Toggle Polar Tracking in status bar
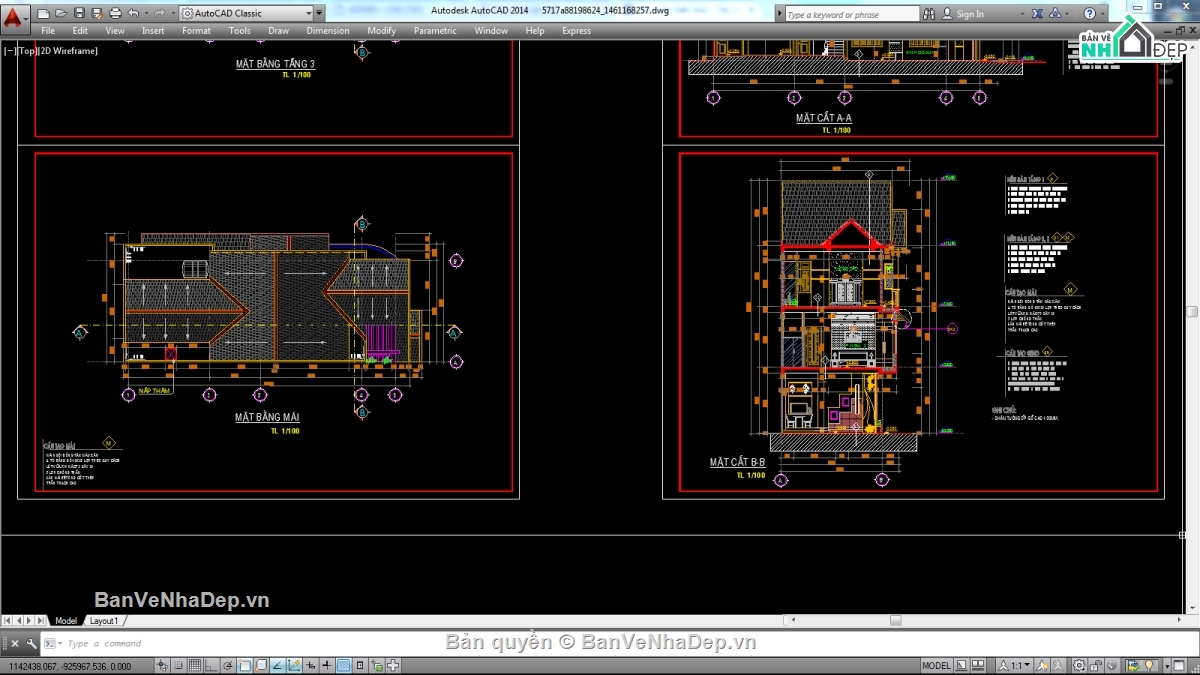 pos(228,666)
